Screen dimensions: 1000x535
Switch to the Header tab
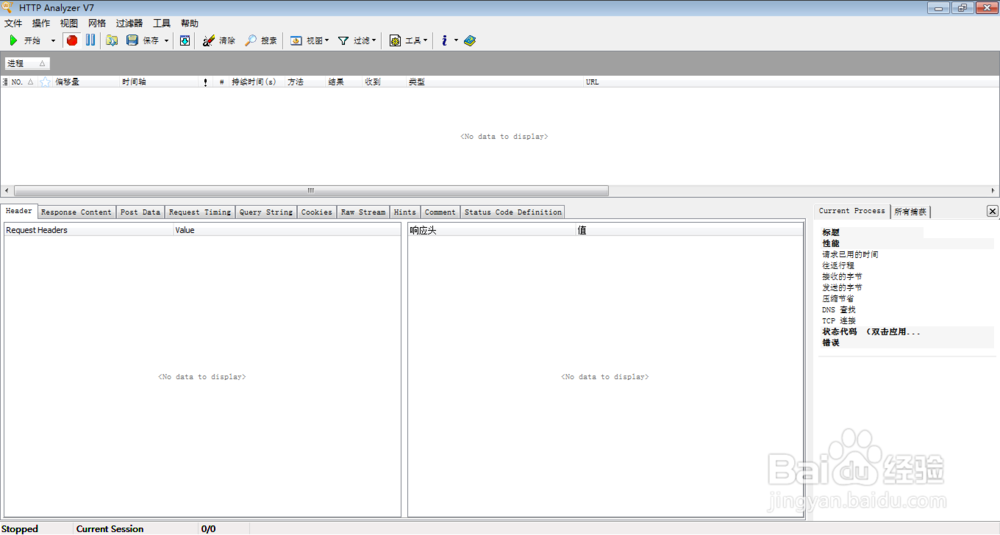19,211
